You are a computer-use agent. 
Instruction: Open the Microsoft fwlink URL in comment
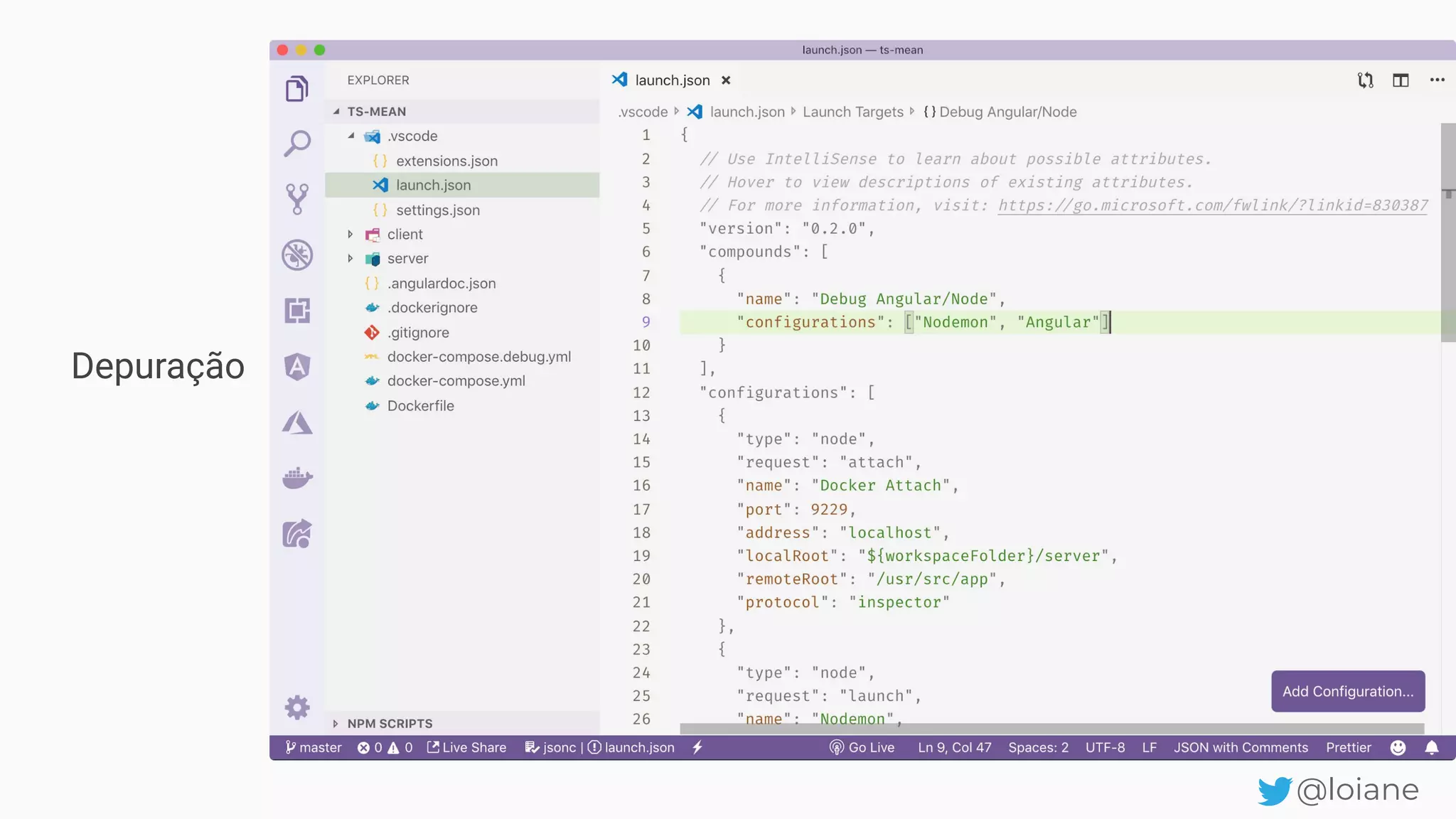pos(1212,205)
